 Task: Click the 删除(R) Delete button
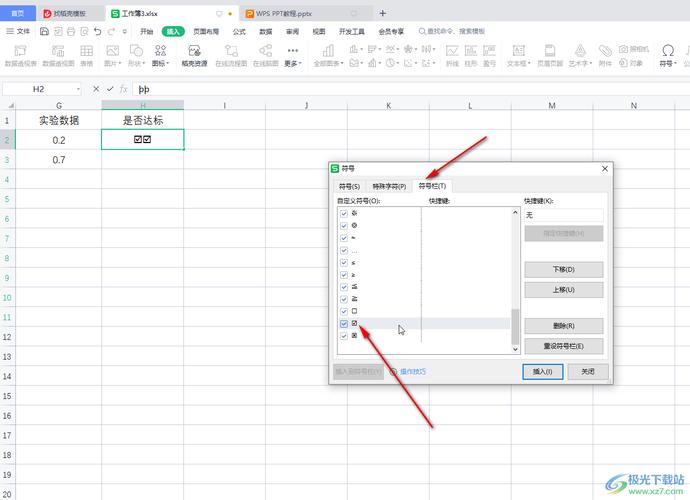[x=564, y=326]
